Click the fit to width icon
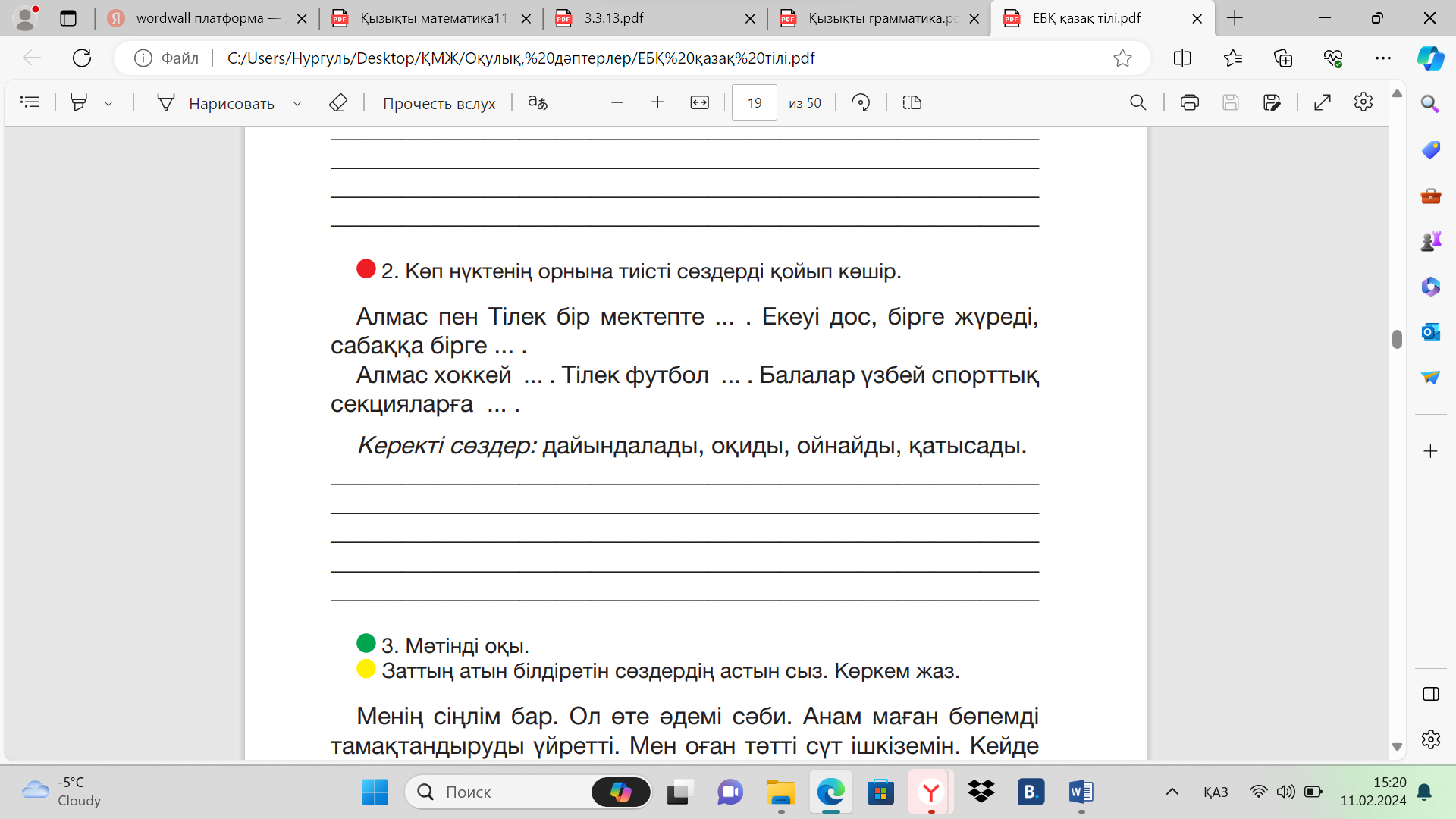 point(699,102)
